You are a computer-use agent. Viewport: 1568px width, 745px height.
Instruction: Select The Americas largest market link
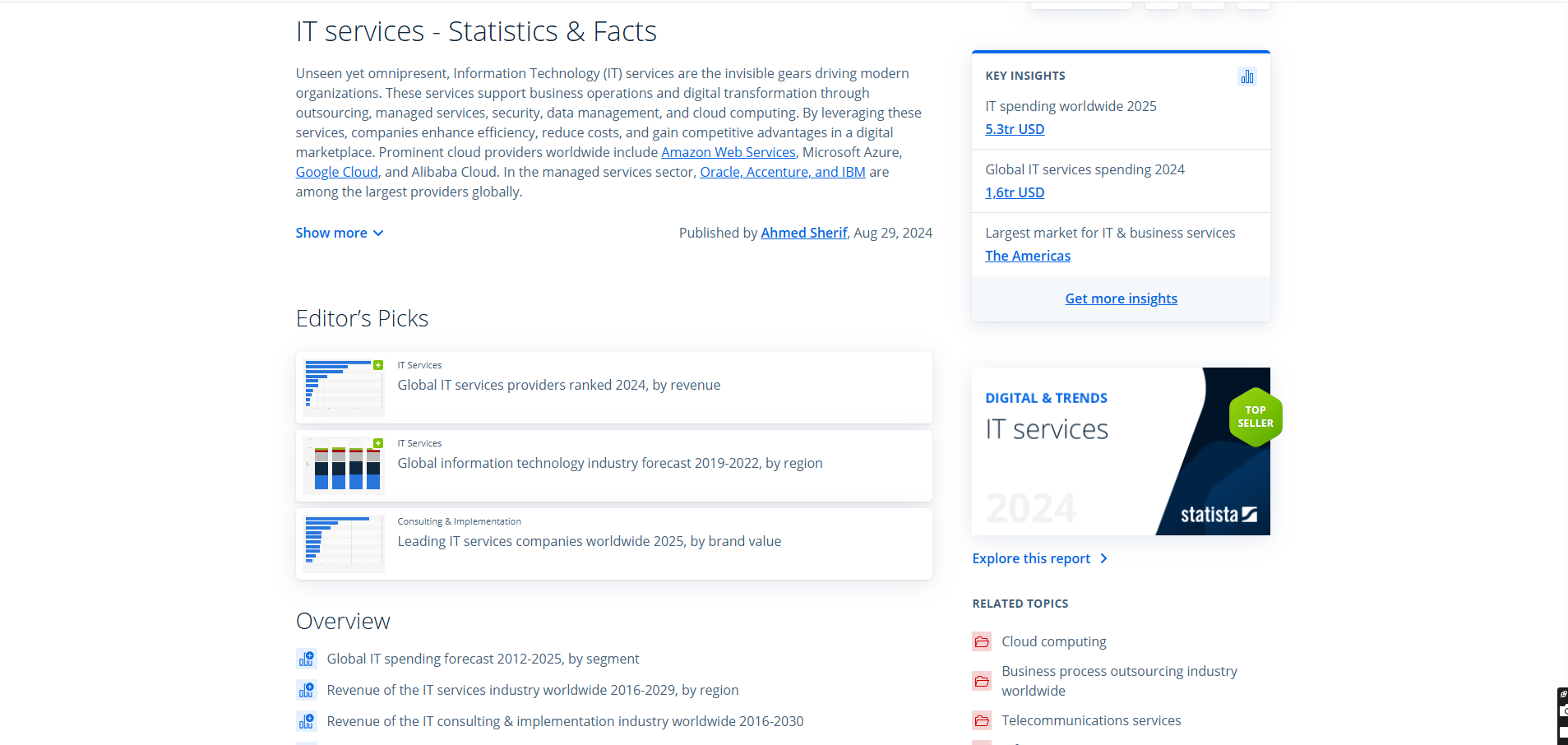pyautogui.click(x=1028, y=256)
